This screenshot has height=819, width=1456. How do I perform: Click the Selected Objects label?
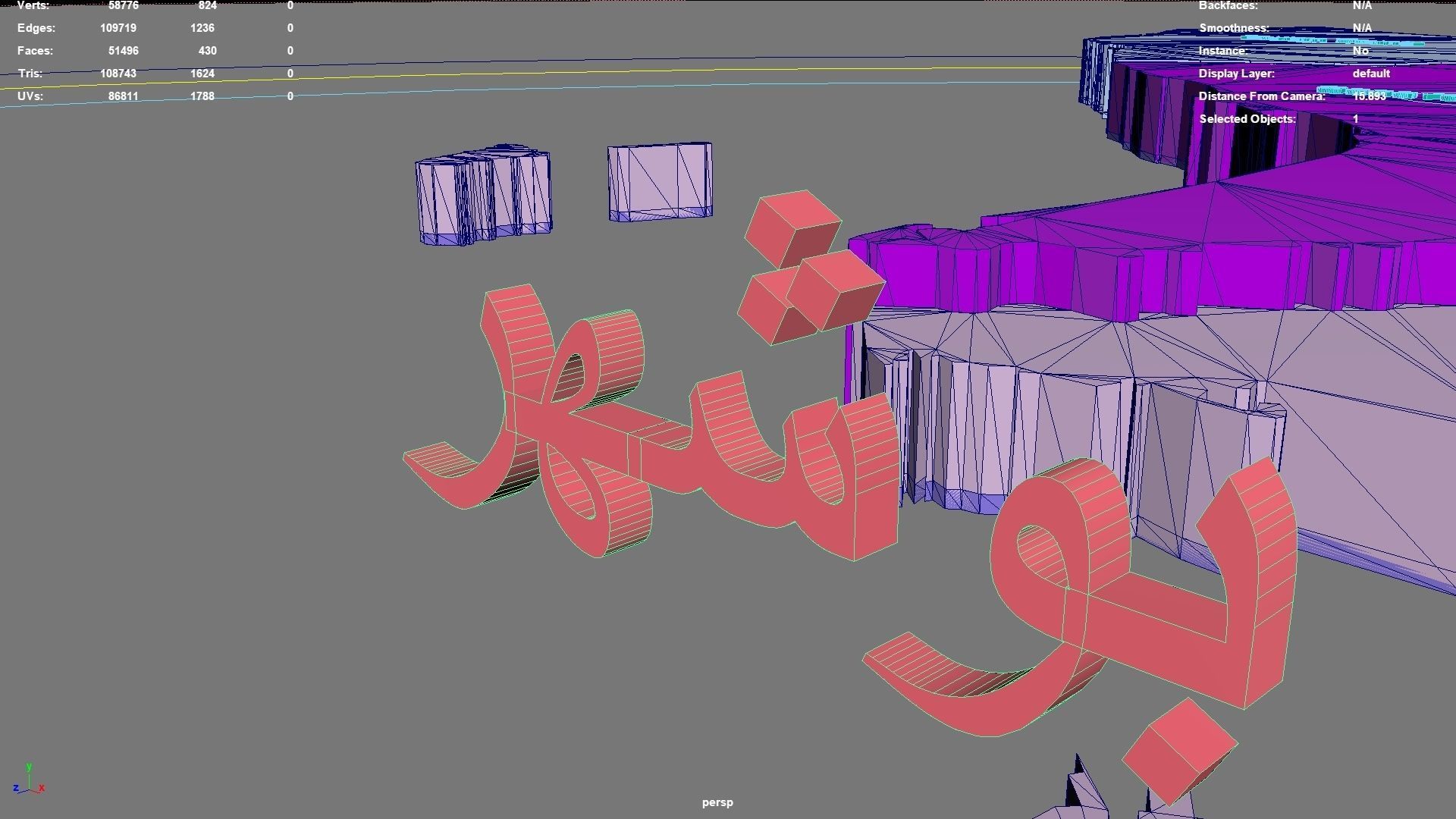[x=1247, y=119]
